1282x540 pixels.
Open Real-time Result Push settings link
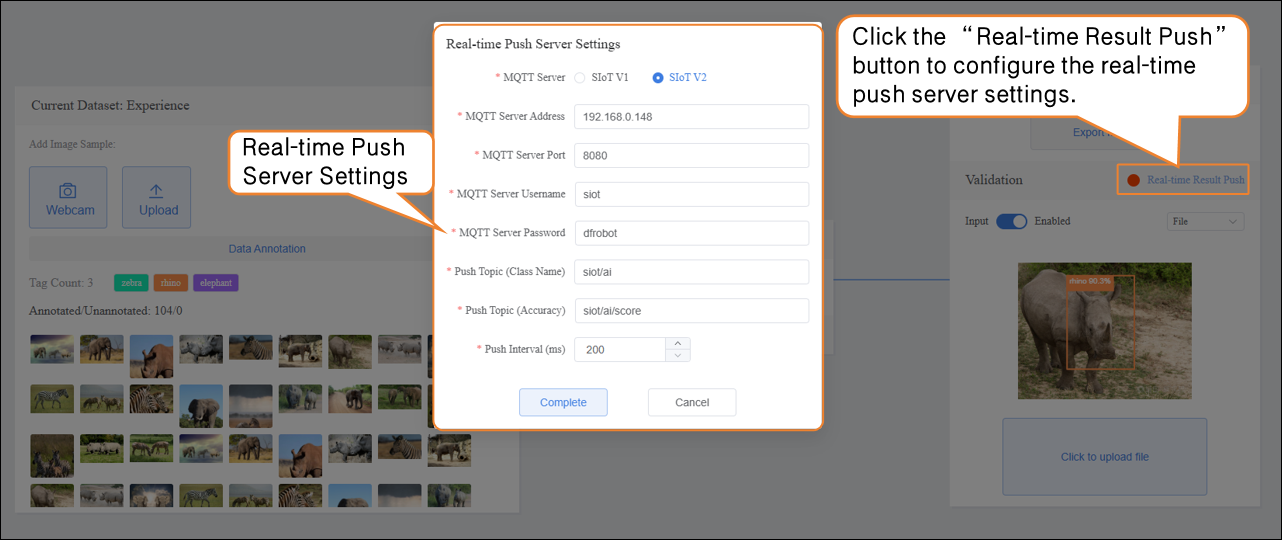[1196, 180]
